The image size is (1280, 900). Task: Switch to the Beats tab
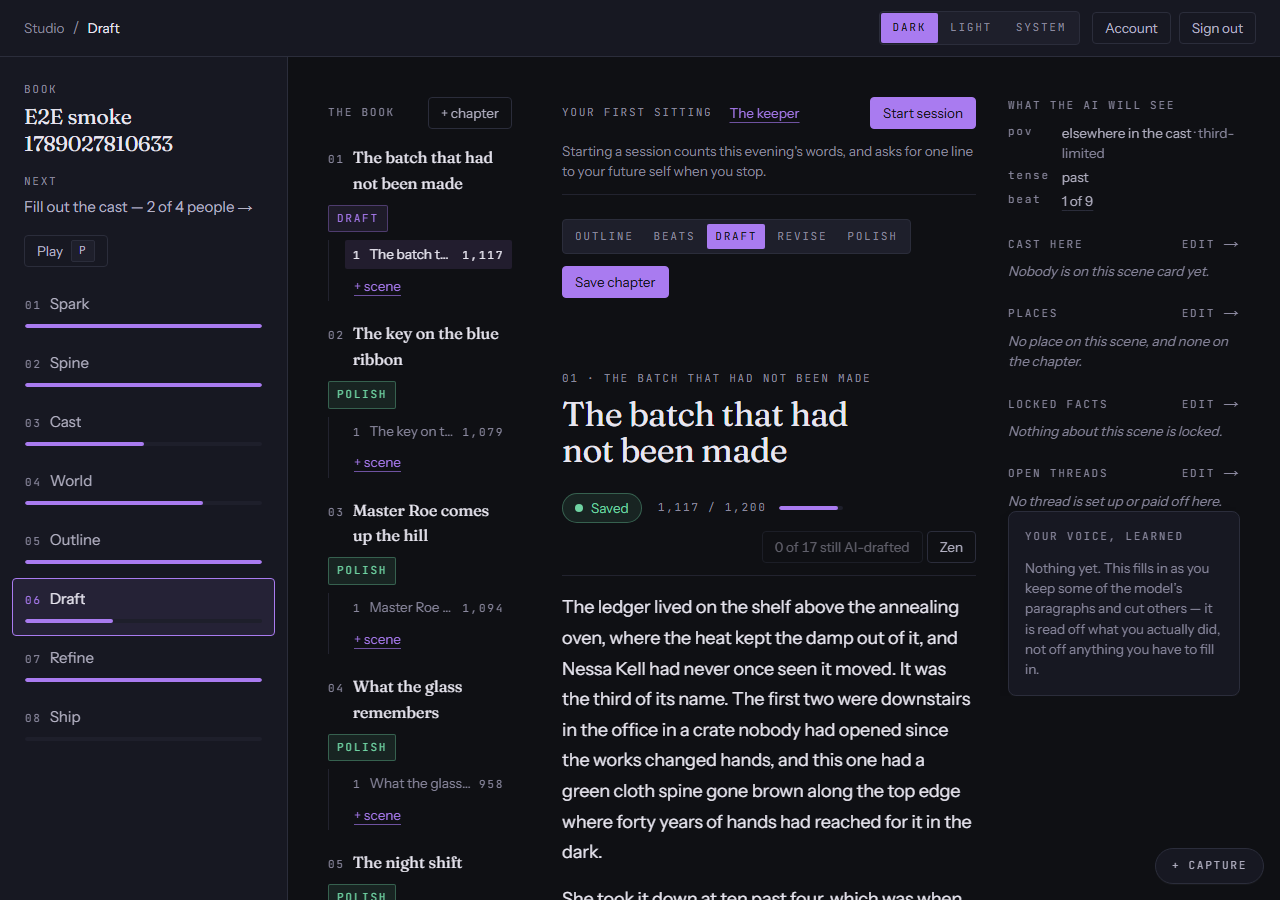674,236
